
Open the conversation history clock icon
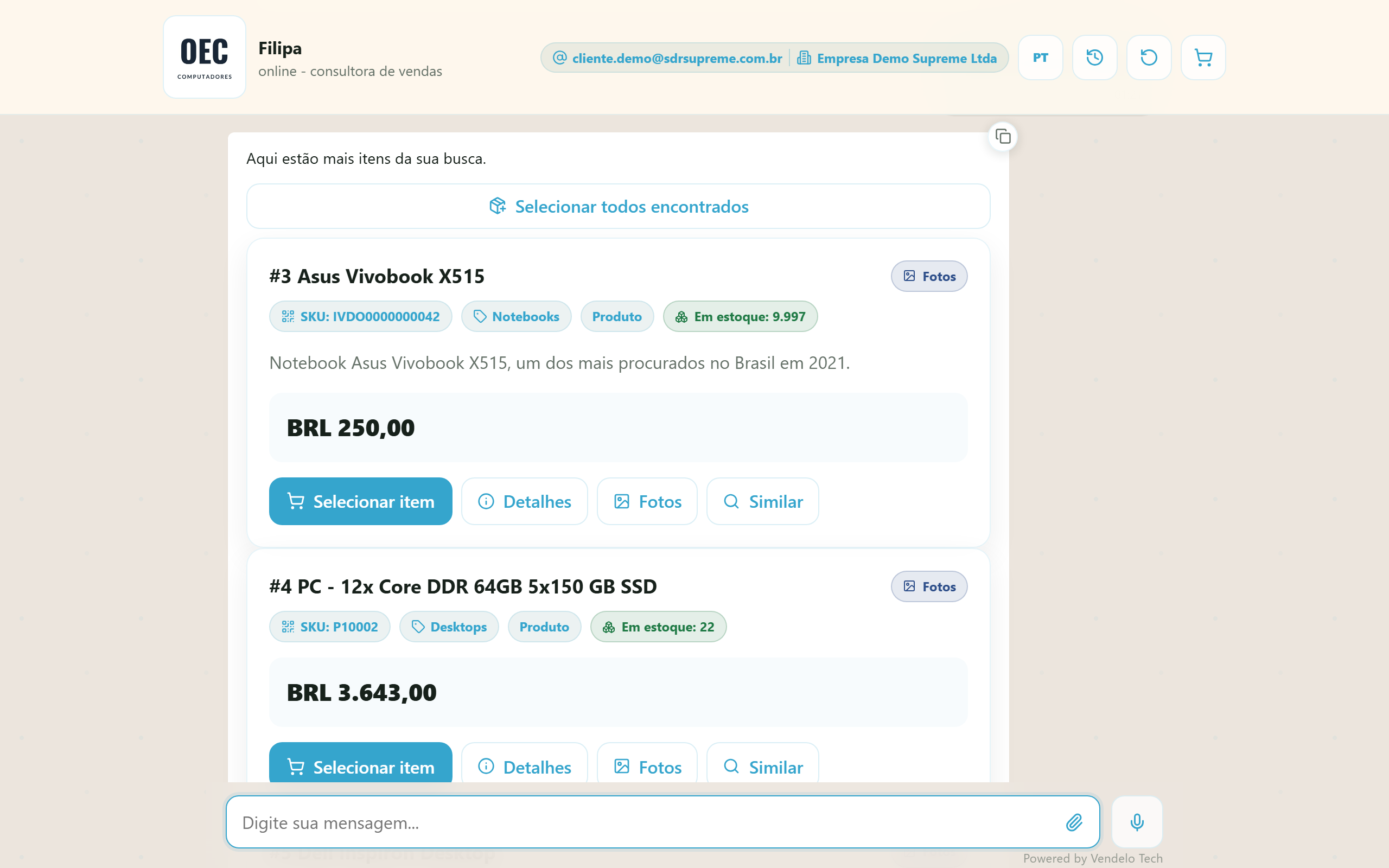[1094, 58]
